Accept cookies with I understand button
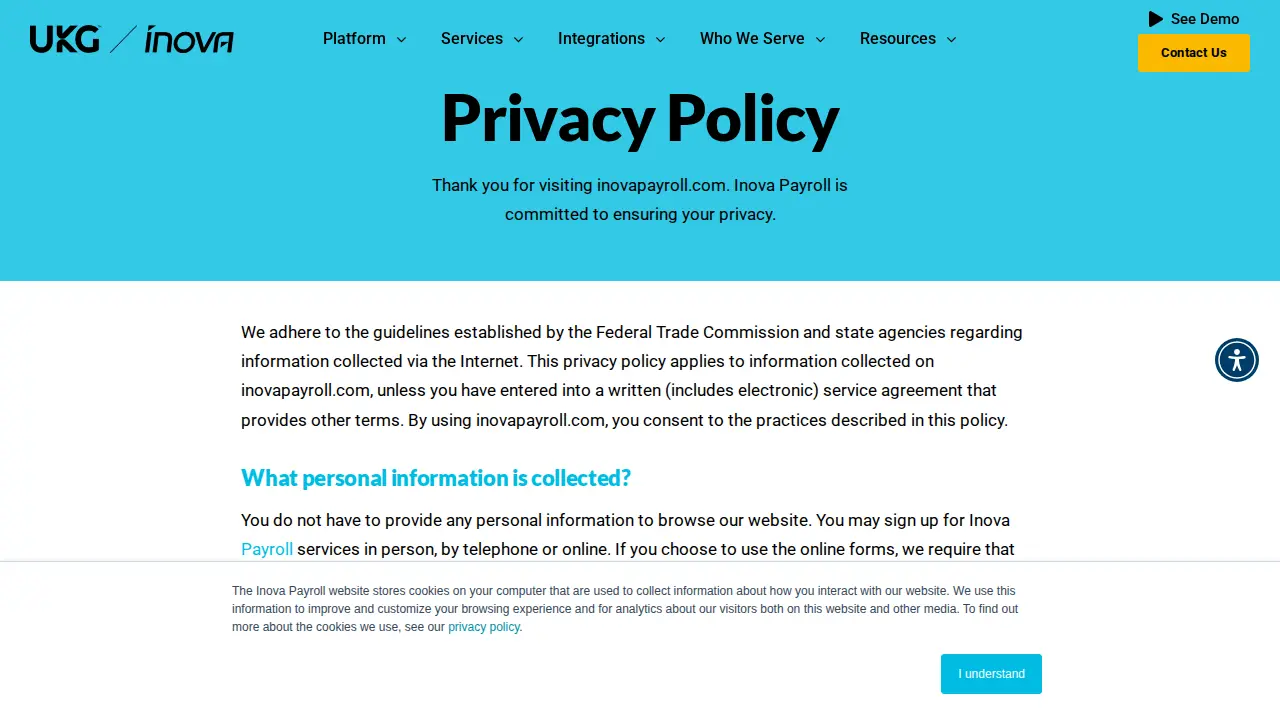The width and height of the screenshot is (1280, 720). point(991,674)
